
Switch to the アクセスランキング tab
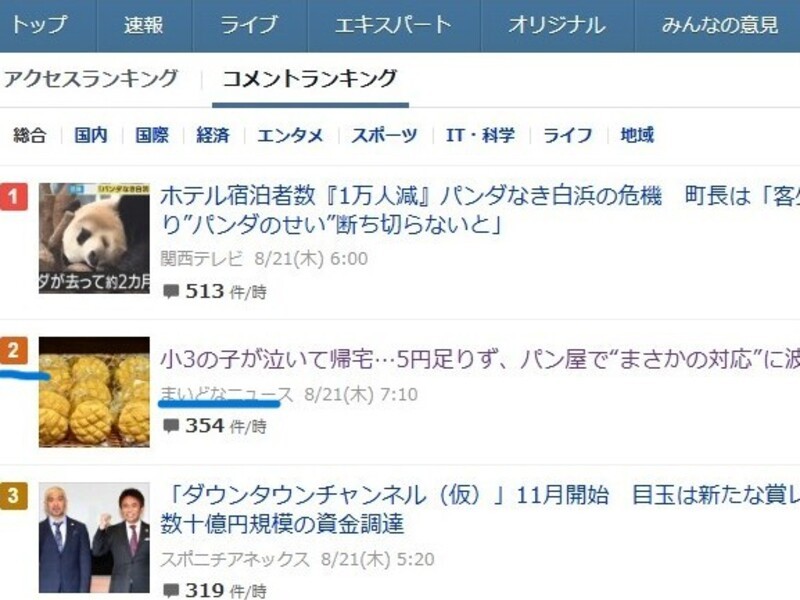91,79
